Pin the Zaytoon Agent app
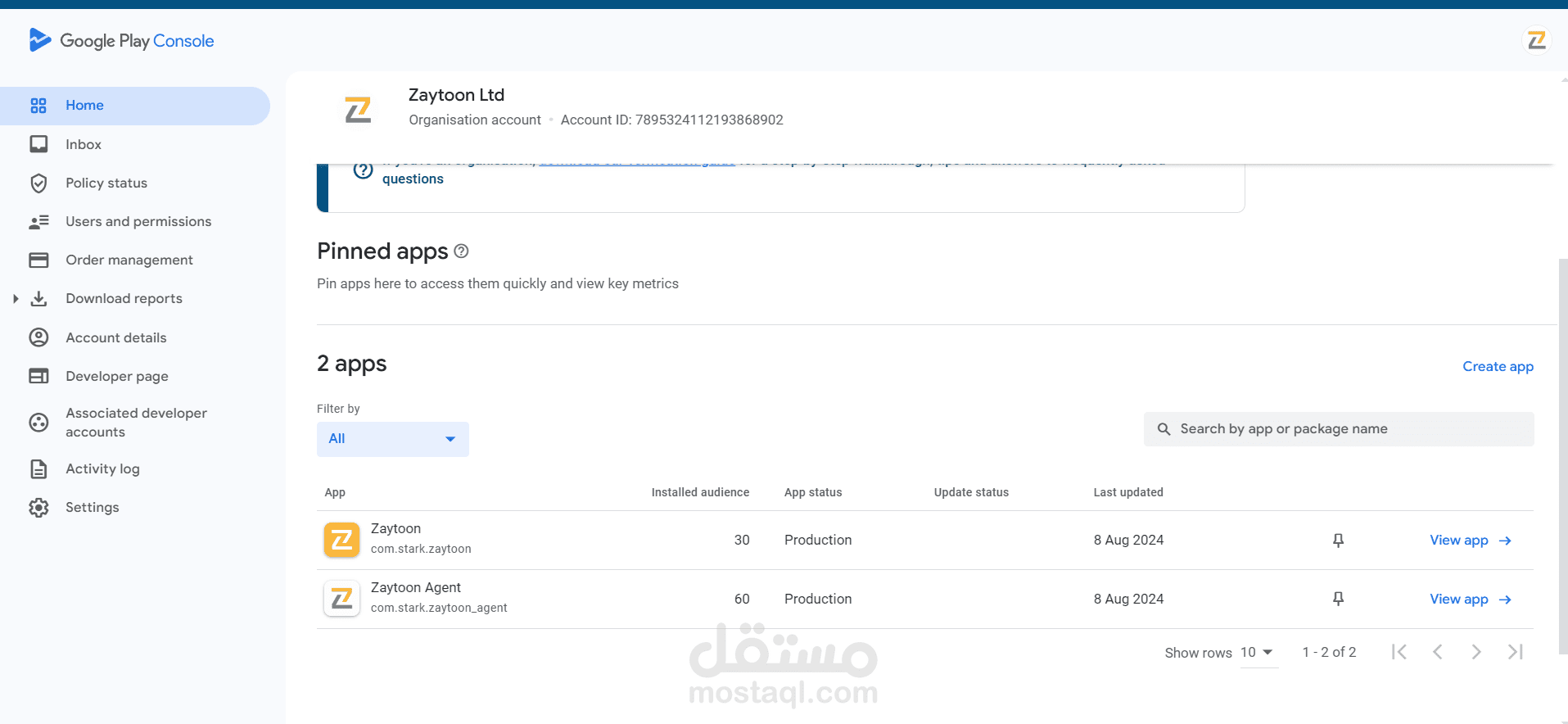1568x724 pixels. click(1338, 600)
